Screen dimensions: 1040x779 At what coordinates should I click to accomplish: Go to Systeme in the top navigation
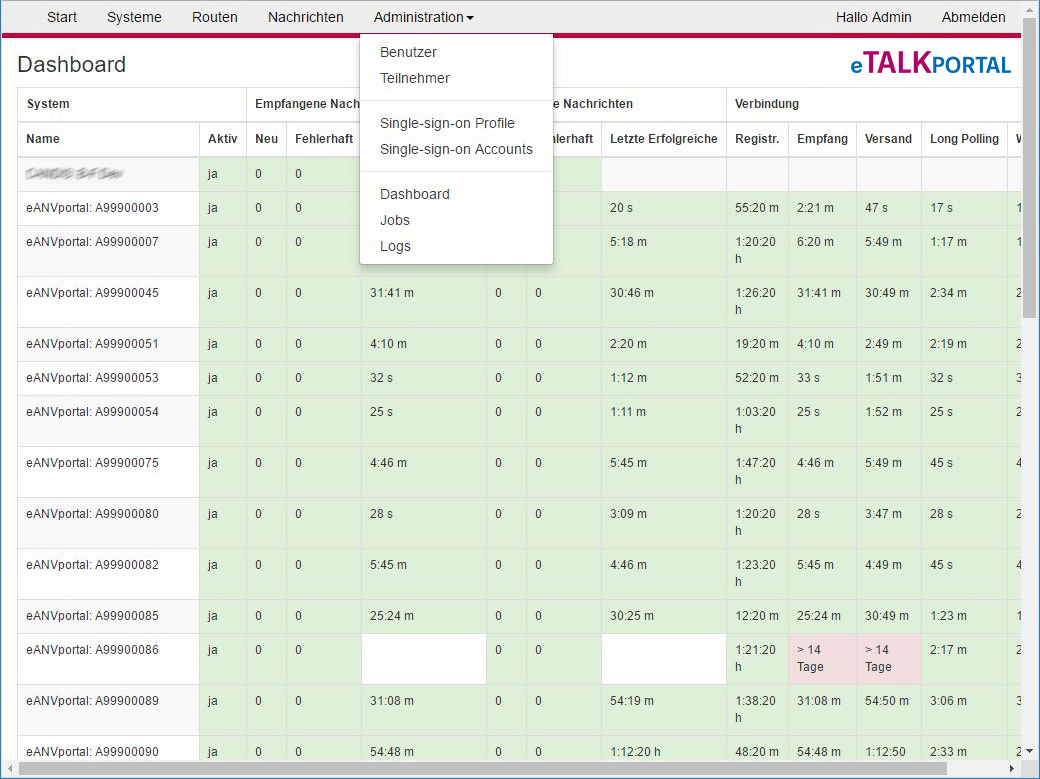(x=134, y=17)
